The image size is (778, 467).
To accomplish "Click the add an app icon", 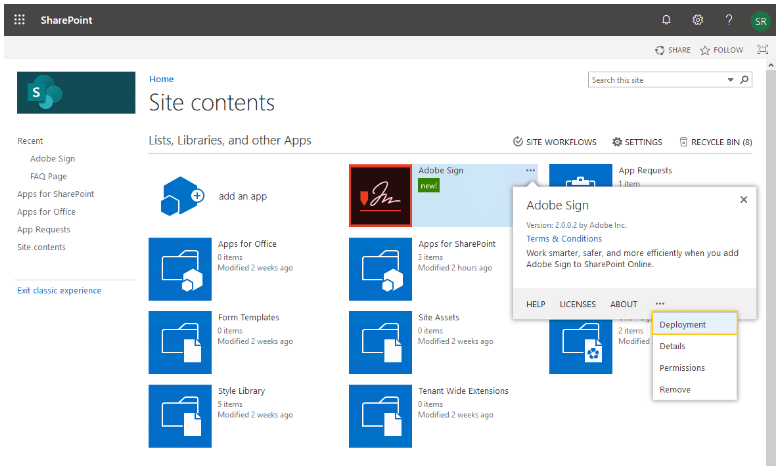I will (182, 196).
